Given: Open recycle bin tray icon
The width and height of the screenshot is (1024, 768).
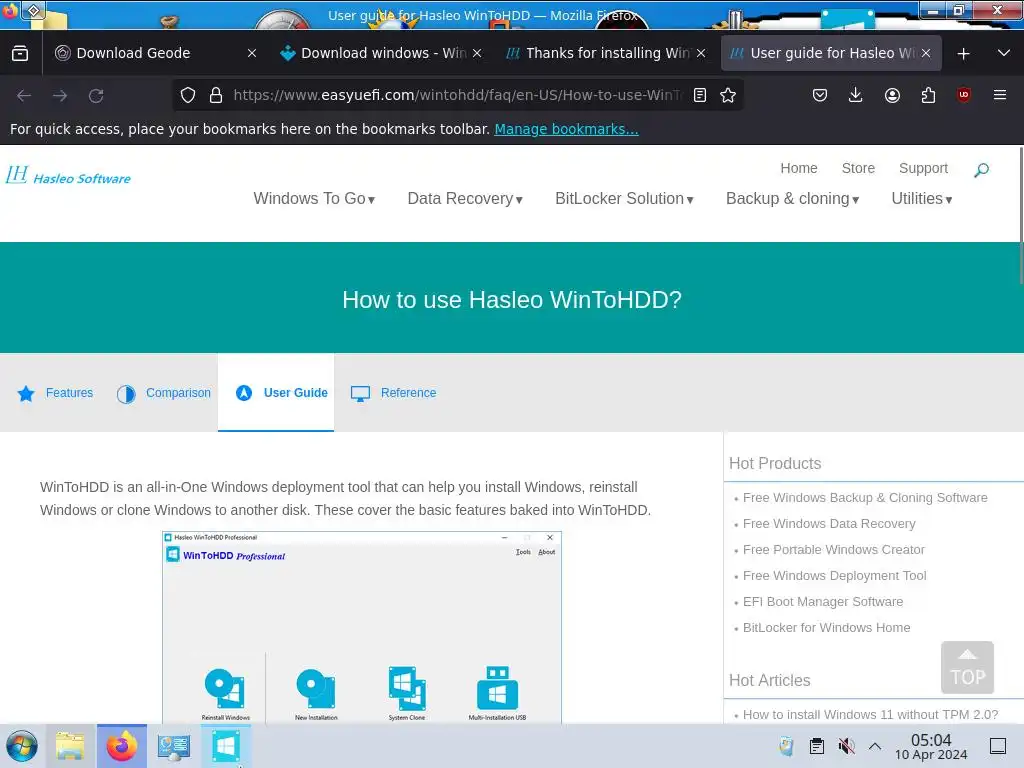Looking at the screenshot, I should (787, 746).
